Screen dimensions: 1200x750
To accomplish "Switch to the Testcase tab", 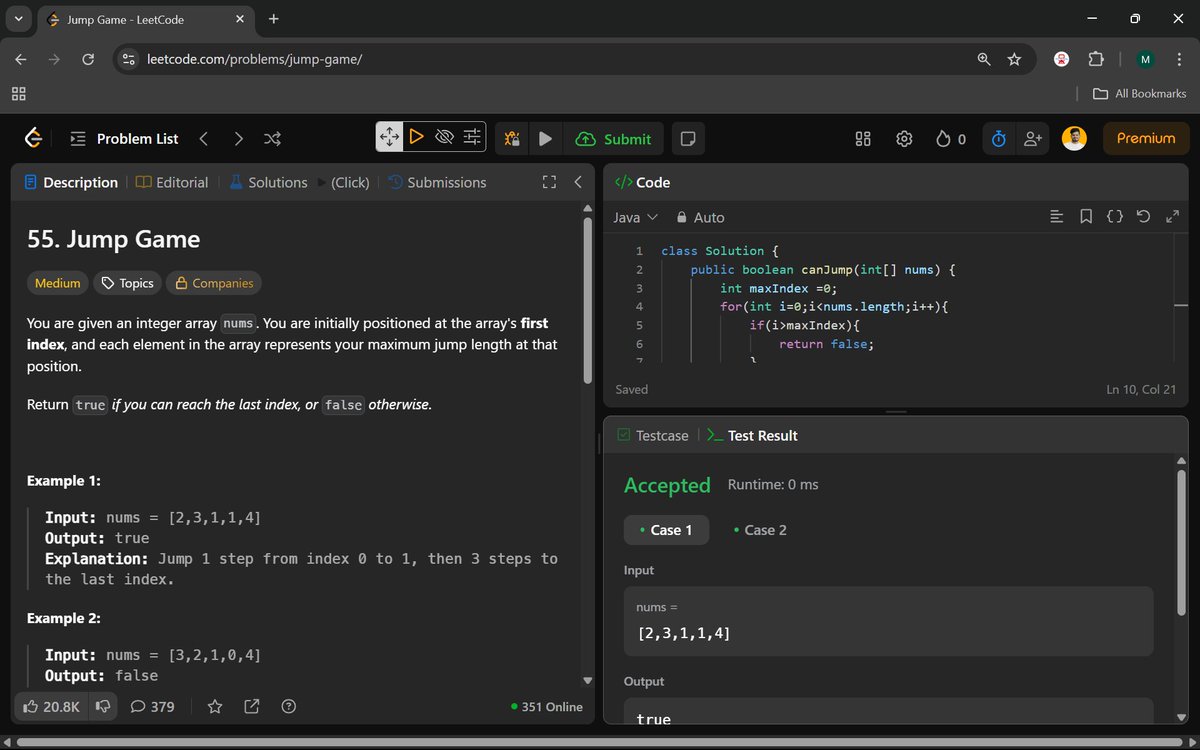I will (653, 435).
